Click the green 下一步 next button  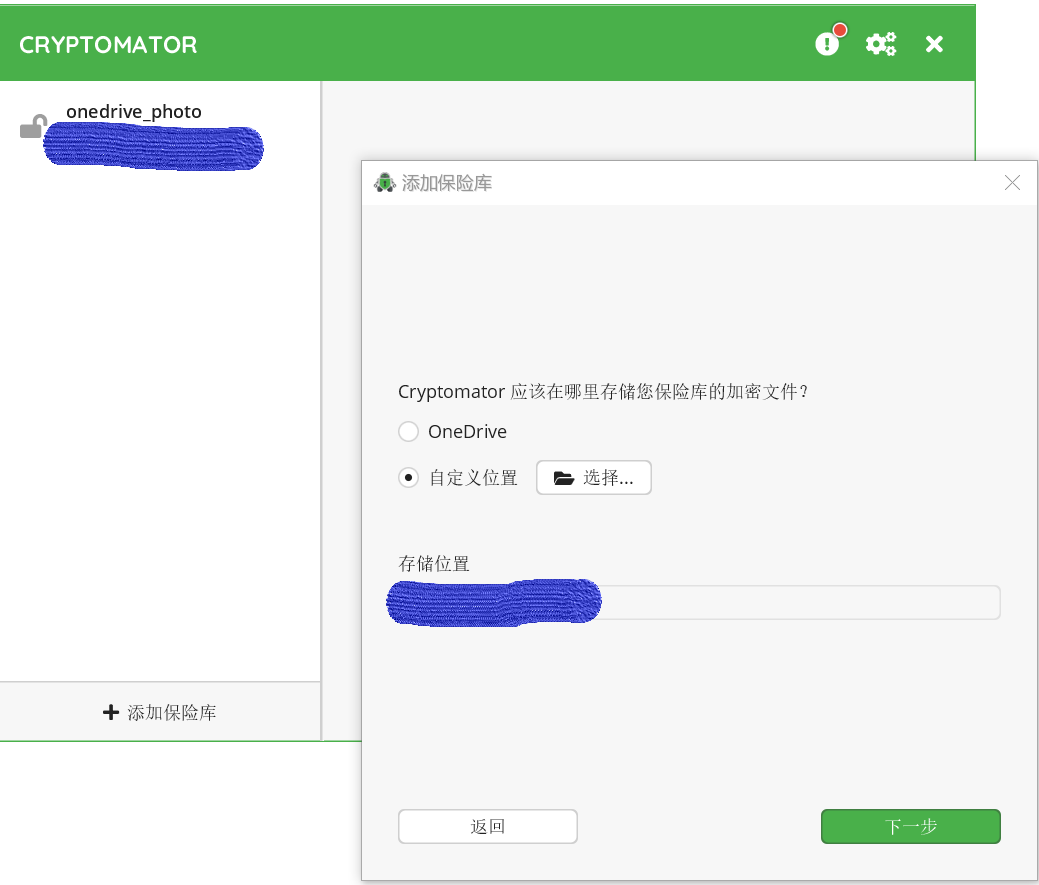tap(911, 826)
